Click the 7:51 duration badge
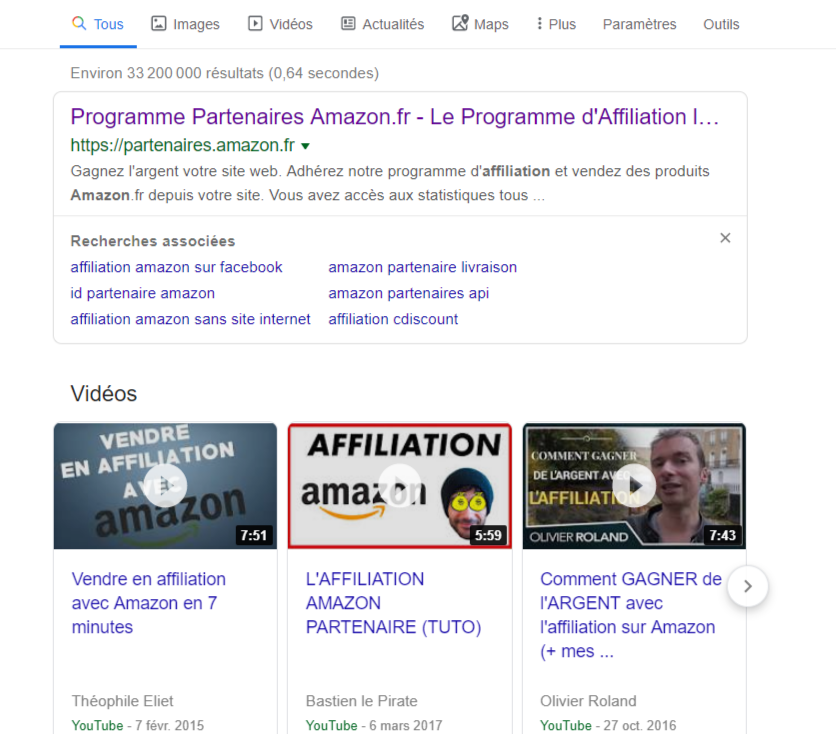 click(254, 535)
